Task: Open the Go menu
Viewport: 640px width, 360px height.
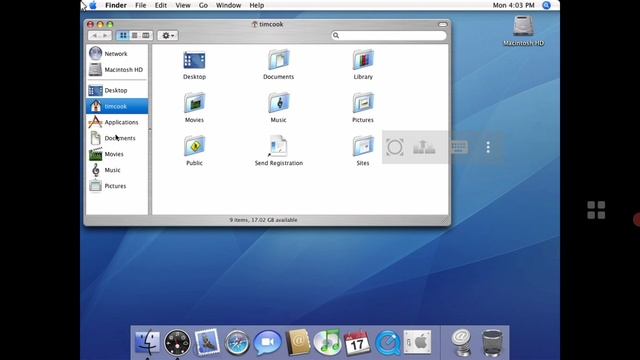Action: tap(203, 5)
